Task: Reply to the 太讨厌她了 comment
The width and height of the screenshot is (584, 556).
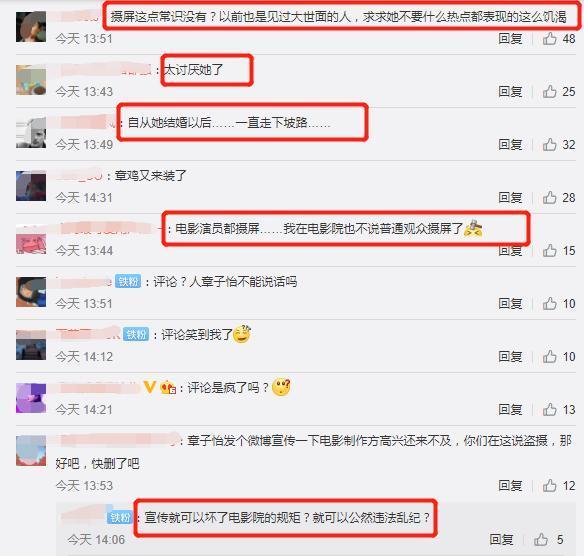Action: click(x=510, y=91)
